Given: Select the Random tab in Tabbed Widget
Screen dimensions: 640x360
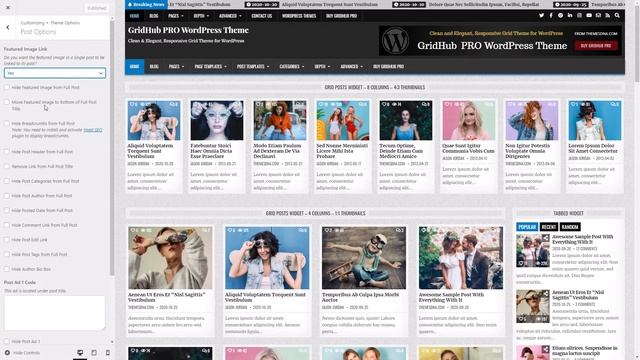Looking at the screenshot, I should click(x=570, y=227).
